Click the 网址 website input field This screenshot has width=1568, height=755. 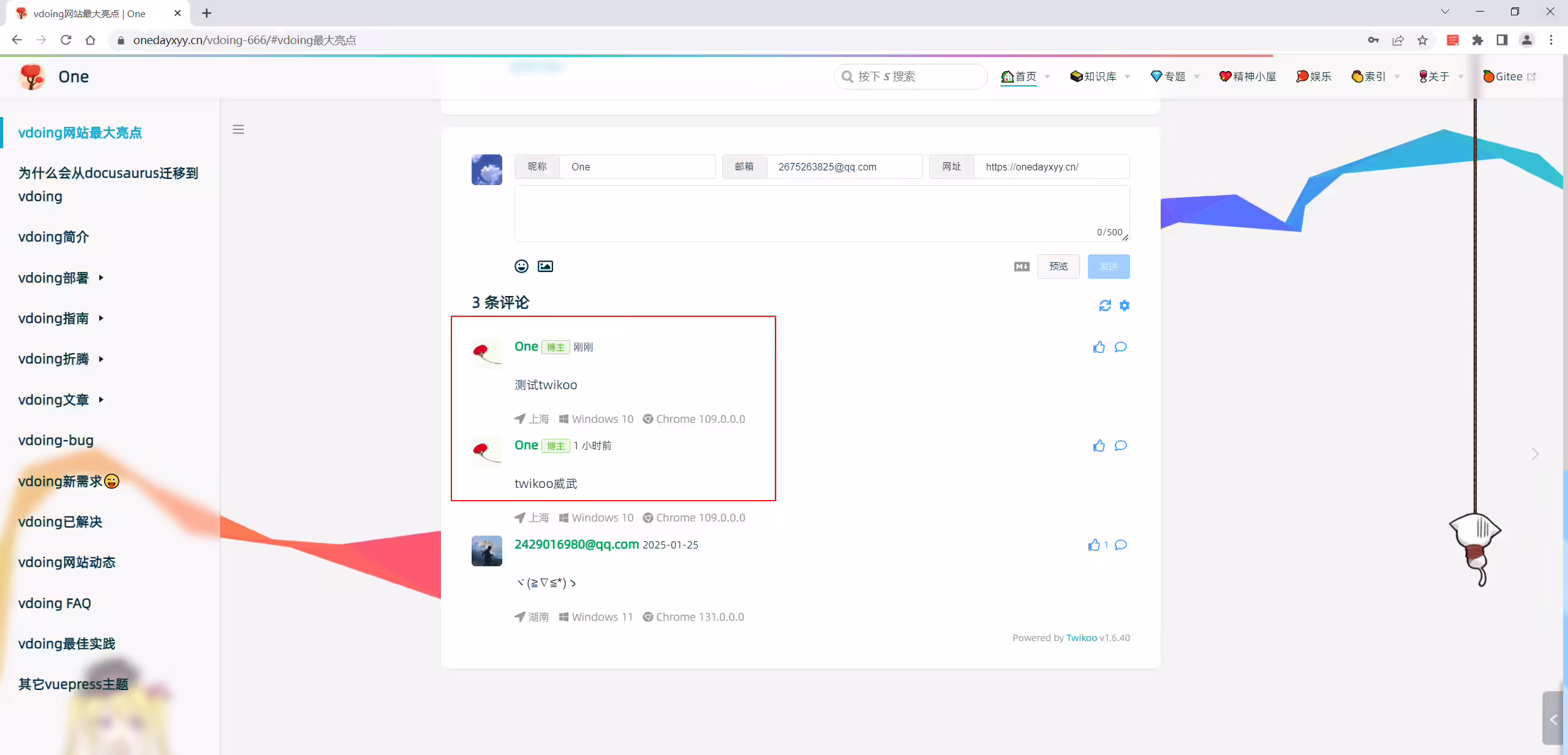coord(1052,167)
